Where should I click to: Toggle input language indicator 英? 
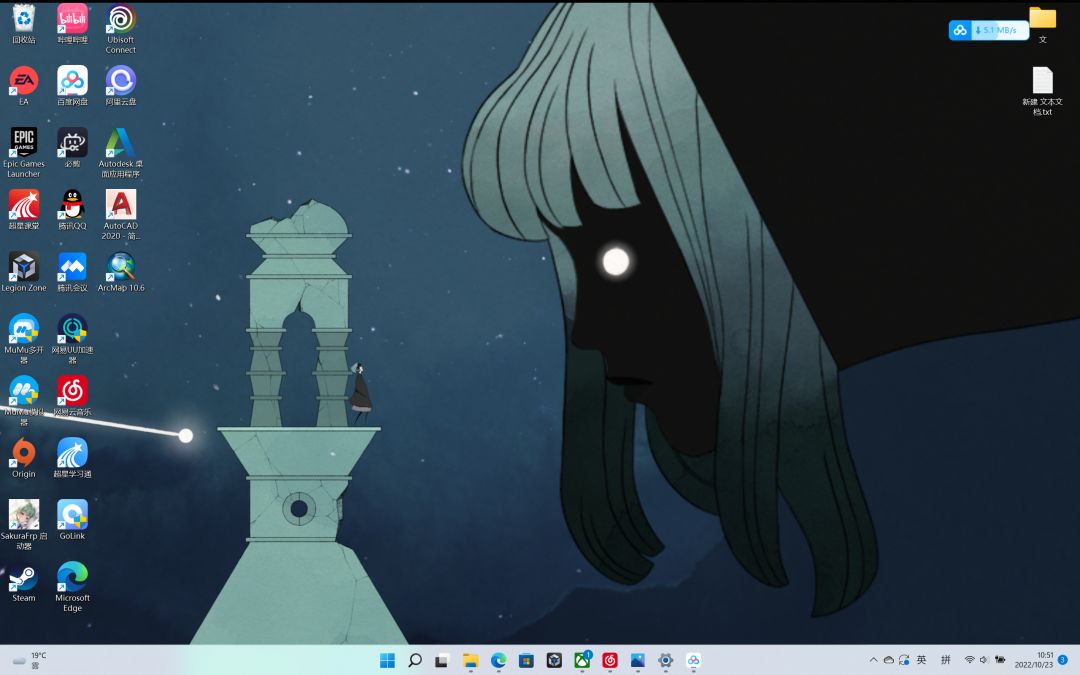click(x=922, y=660)
